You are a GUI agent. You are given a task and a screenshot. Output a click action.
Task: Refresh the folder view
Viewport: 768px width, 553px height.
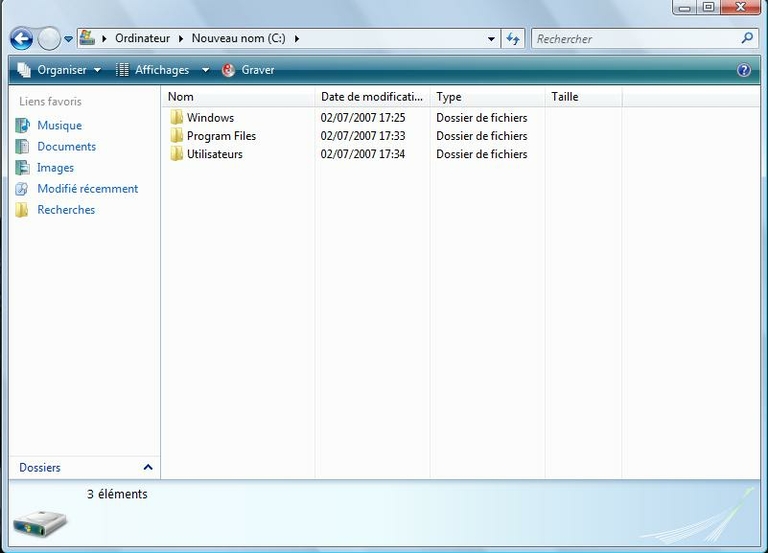pyautogui.click(x=513, y=39)
